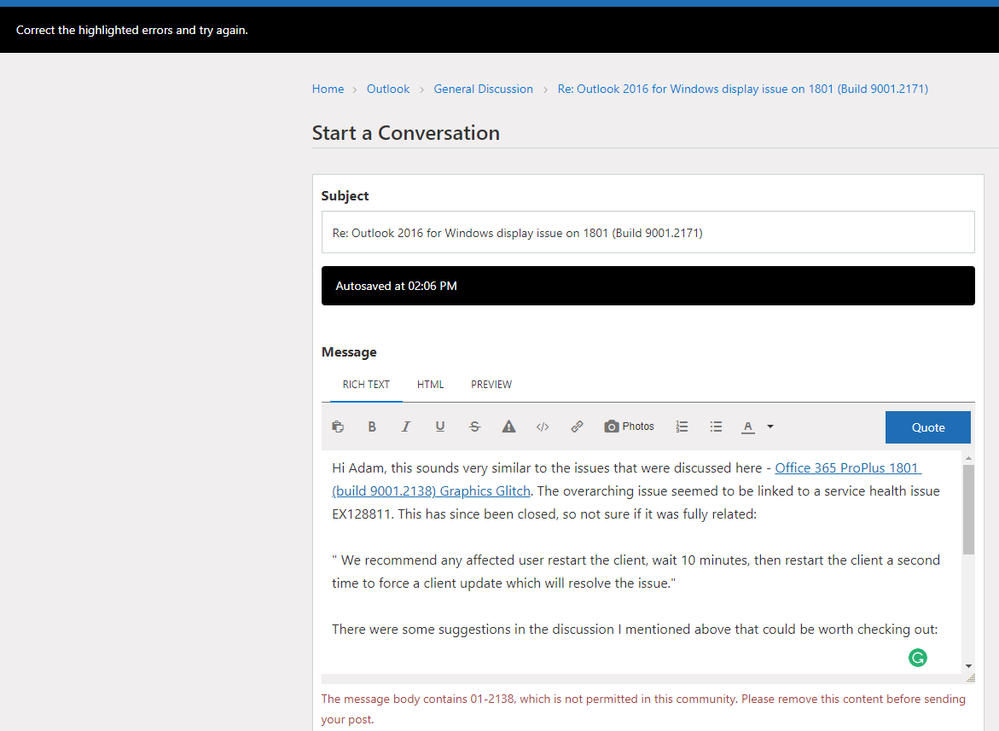Insert a hyperlink with the chain icon

pos(577,426)
